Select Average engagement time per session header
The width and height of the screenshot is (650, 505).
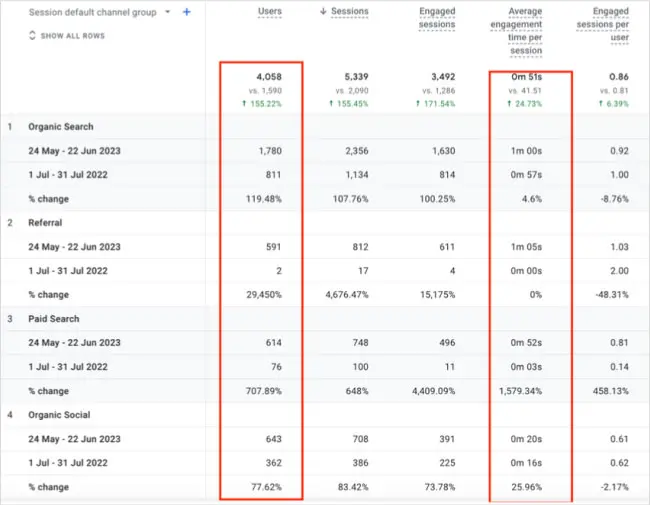(517, 31)
